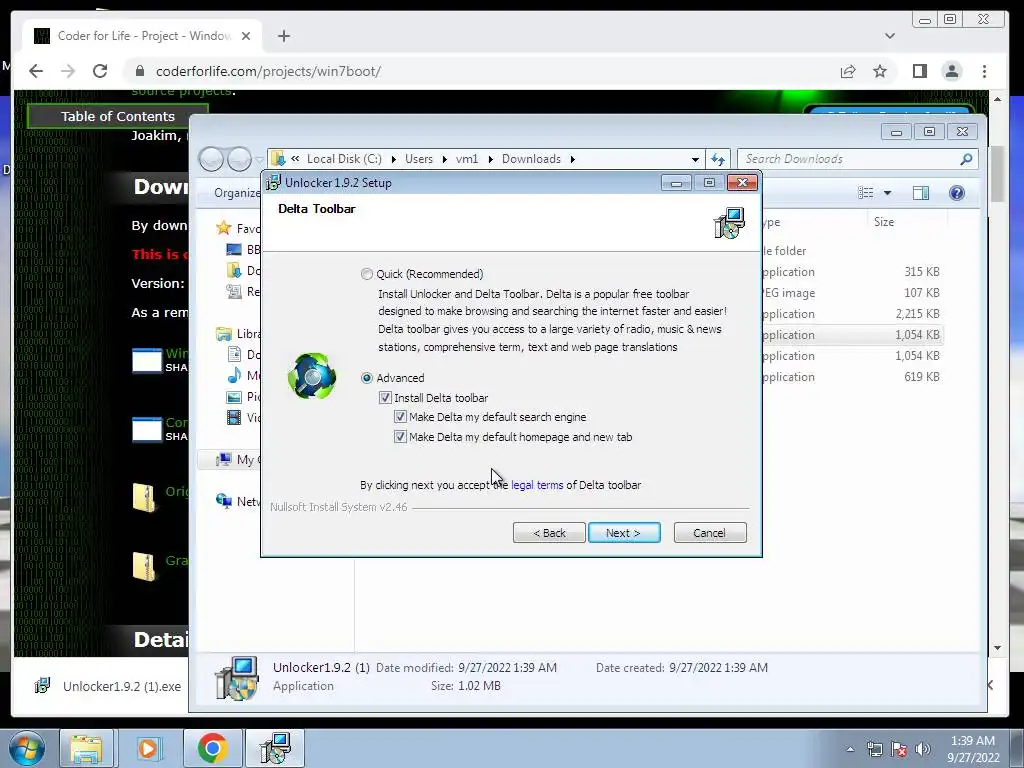Close the Coder for Life tab
The image size is (1024, 768).
click(246, 36)
